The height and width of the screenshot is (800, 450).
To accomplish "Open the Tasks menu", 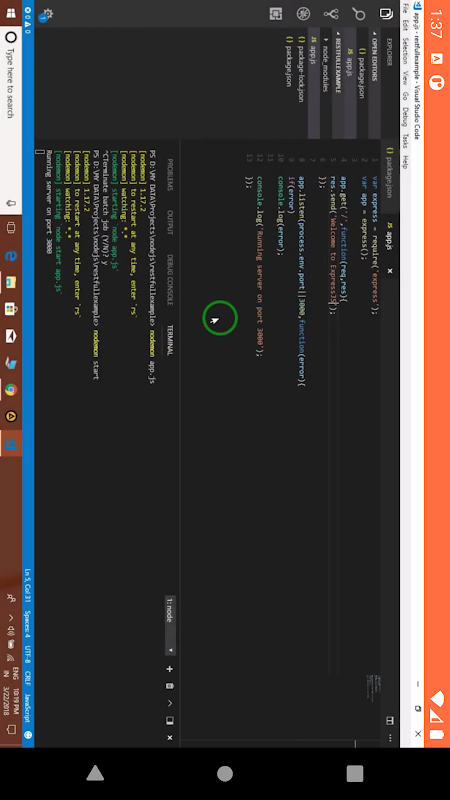I will [x=405, y=142].
